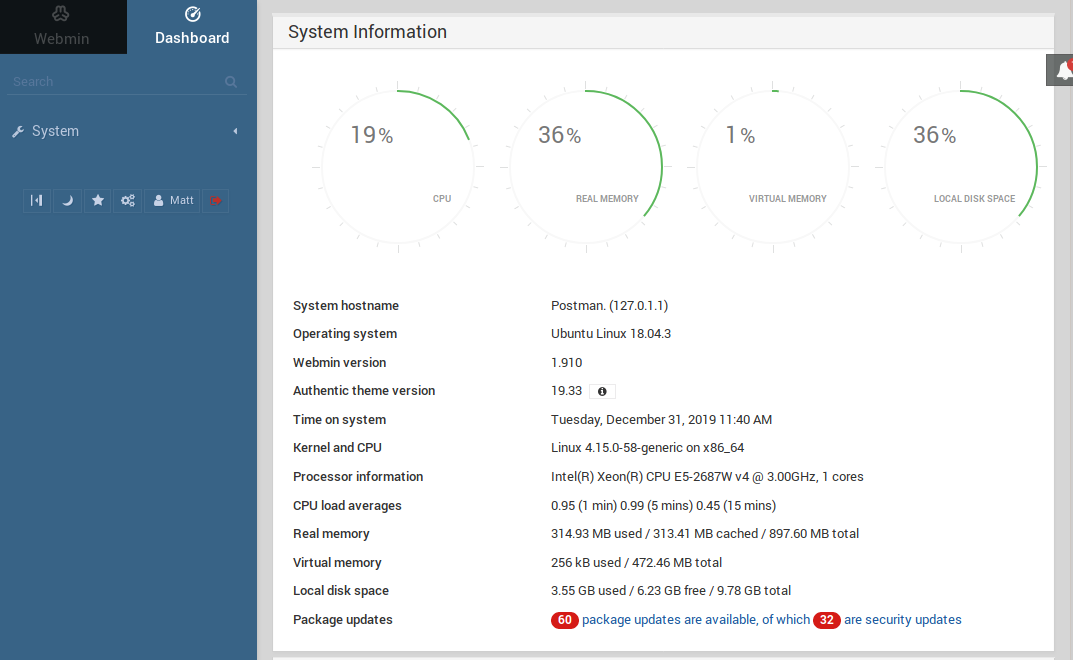Image resolution: width=1073 pixels, height=660 pixels.
Task: Log out using the red exit icon
Action: 215,200
